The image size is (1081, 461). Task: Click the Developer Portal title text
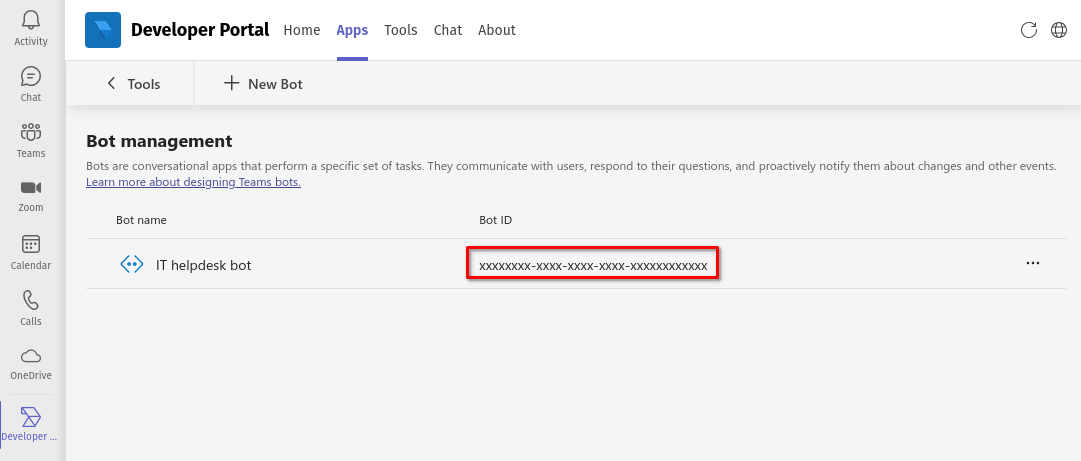coord(200,30)
